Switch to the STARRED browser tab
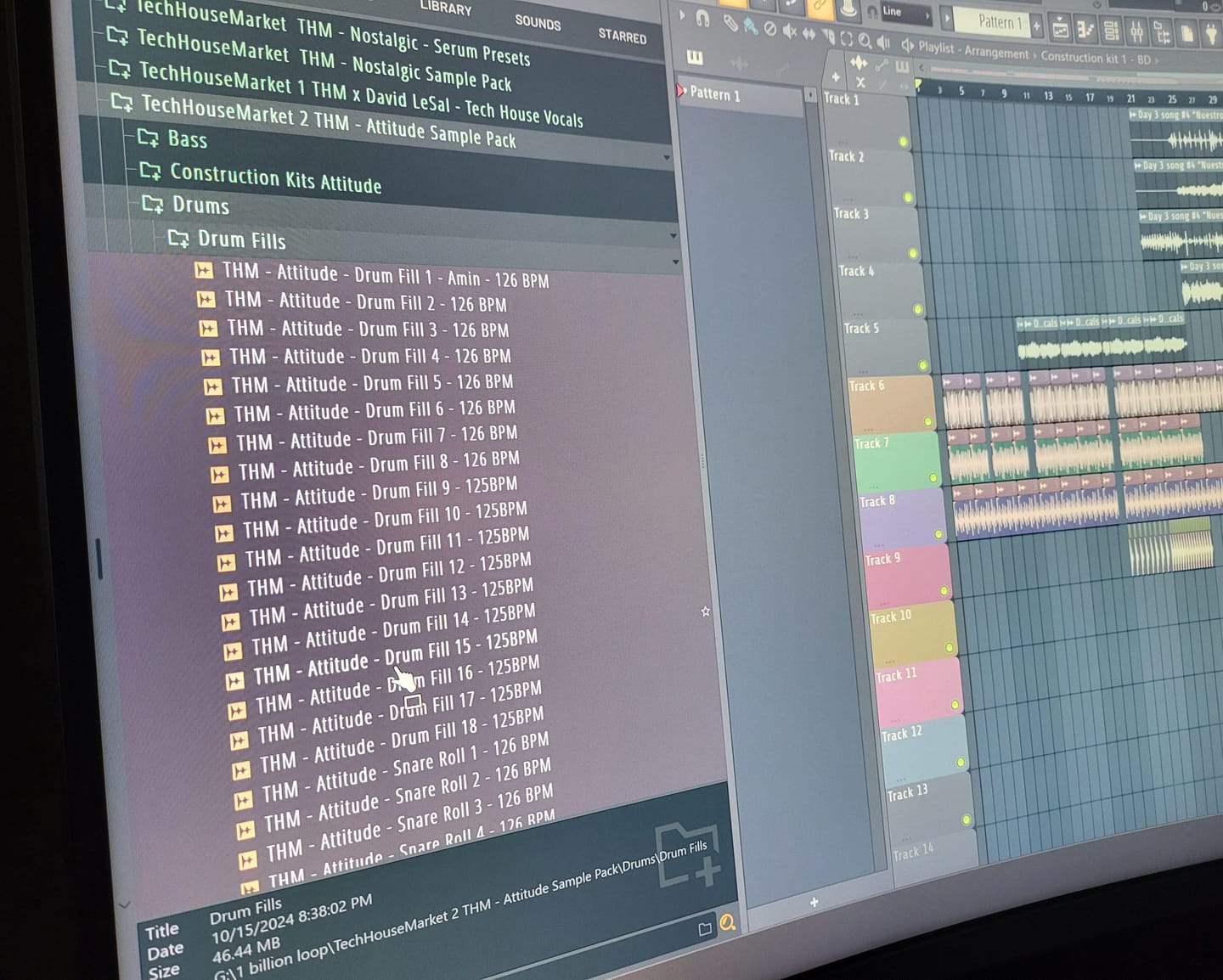 [623, 35]
